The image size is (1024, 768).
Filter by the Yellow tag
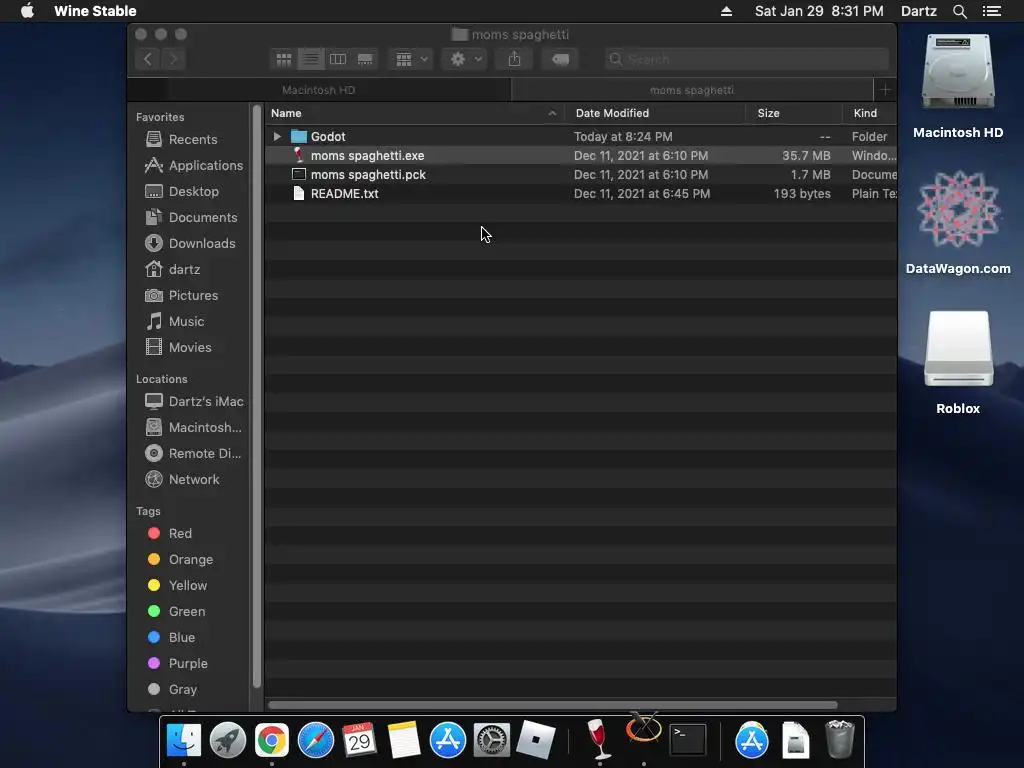pyautogui.click(x=187, y=586)
